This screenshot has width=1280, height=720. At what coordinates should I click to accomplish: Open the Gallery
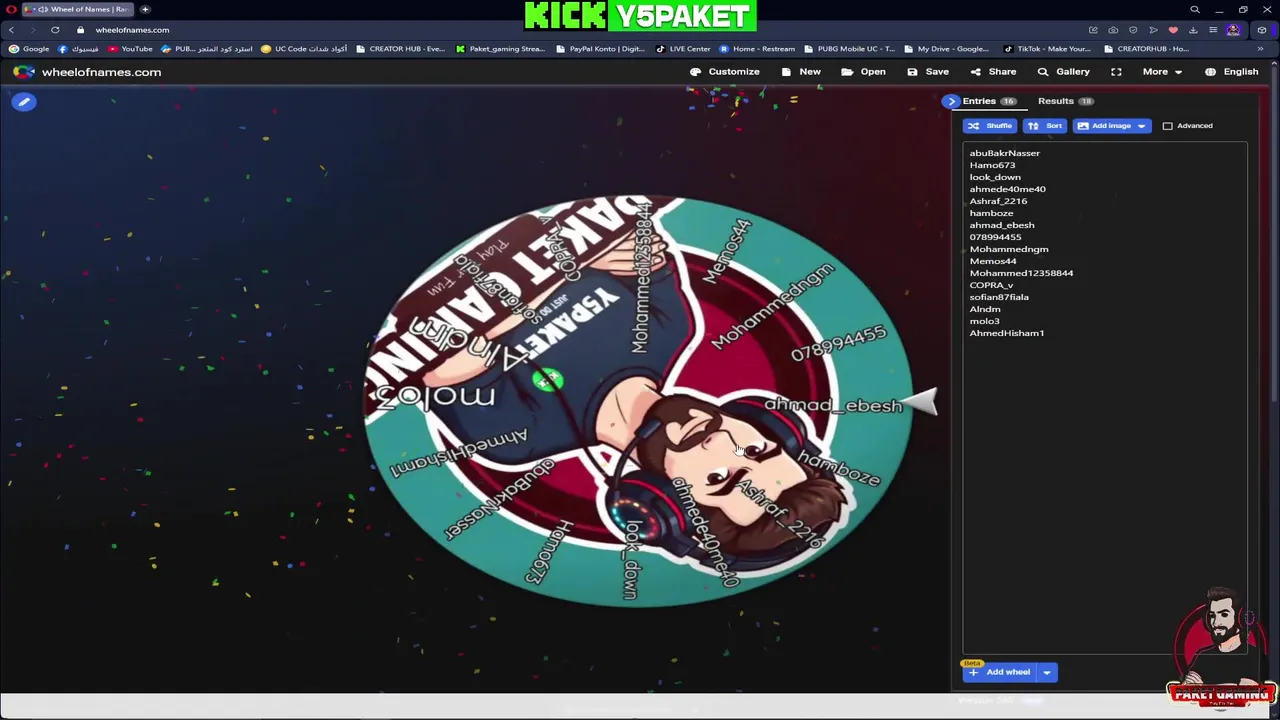[x=1063, y=72]
